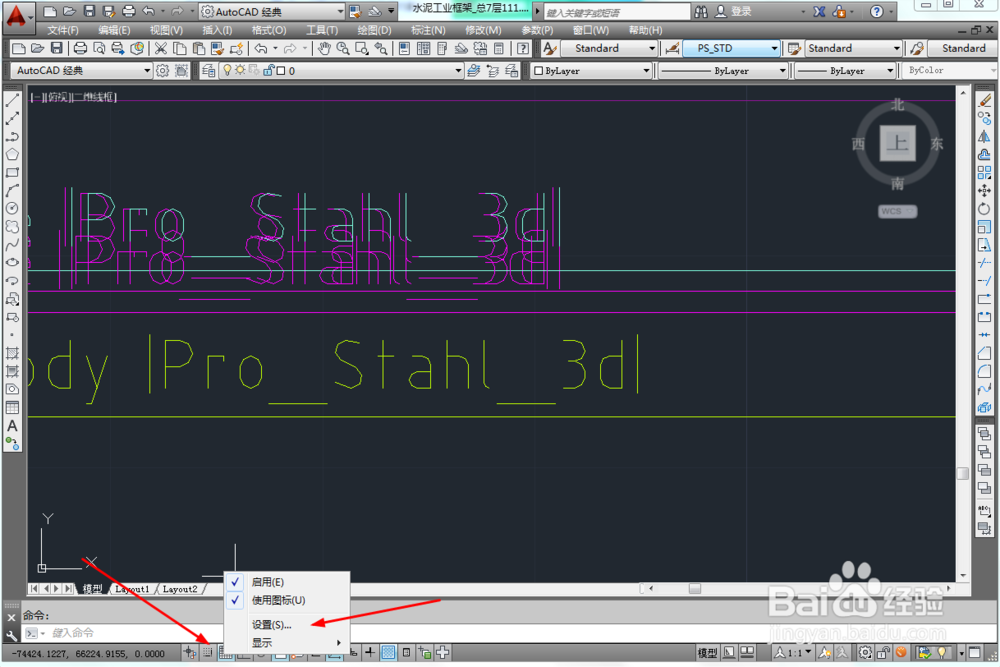Click the home square of the ViewCube
This screenshot has height=667, width=1000.
[897, 143]
